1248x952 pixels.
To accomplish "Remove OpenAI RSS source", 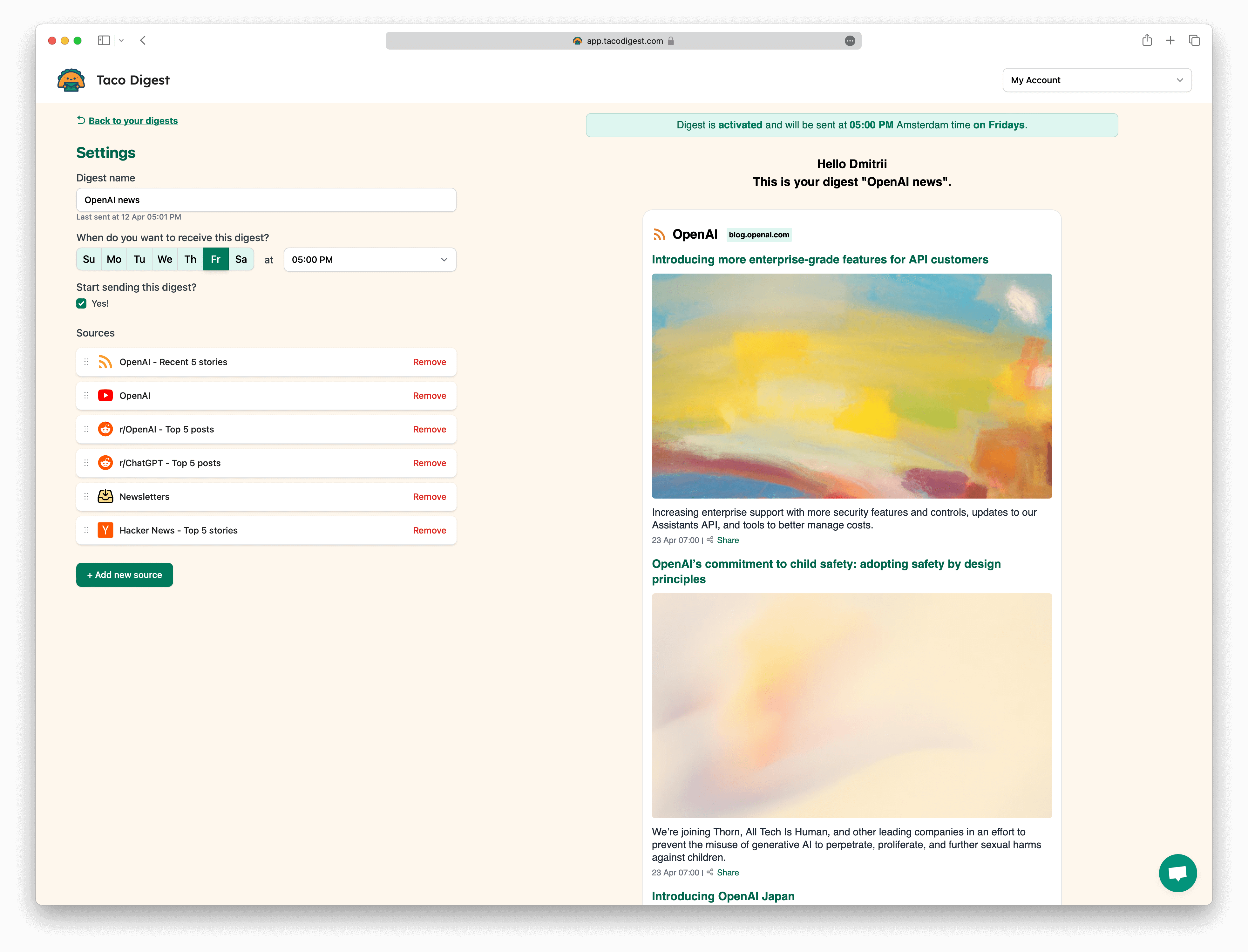I will click(429, 361).
